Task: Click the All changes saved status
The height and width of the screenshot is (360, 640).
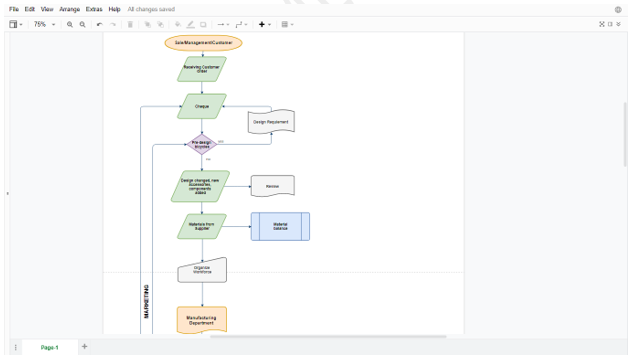Action: (x=151, y=9)
